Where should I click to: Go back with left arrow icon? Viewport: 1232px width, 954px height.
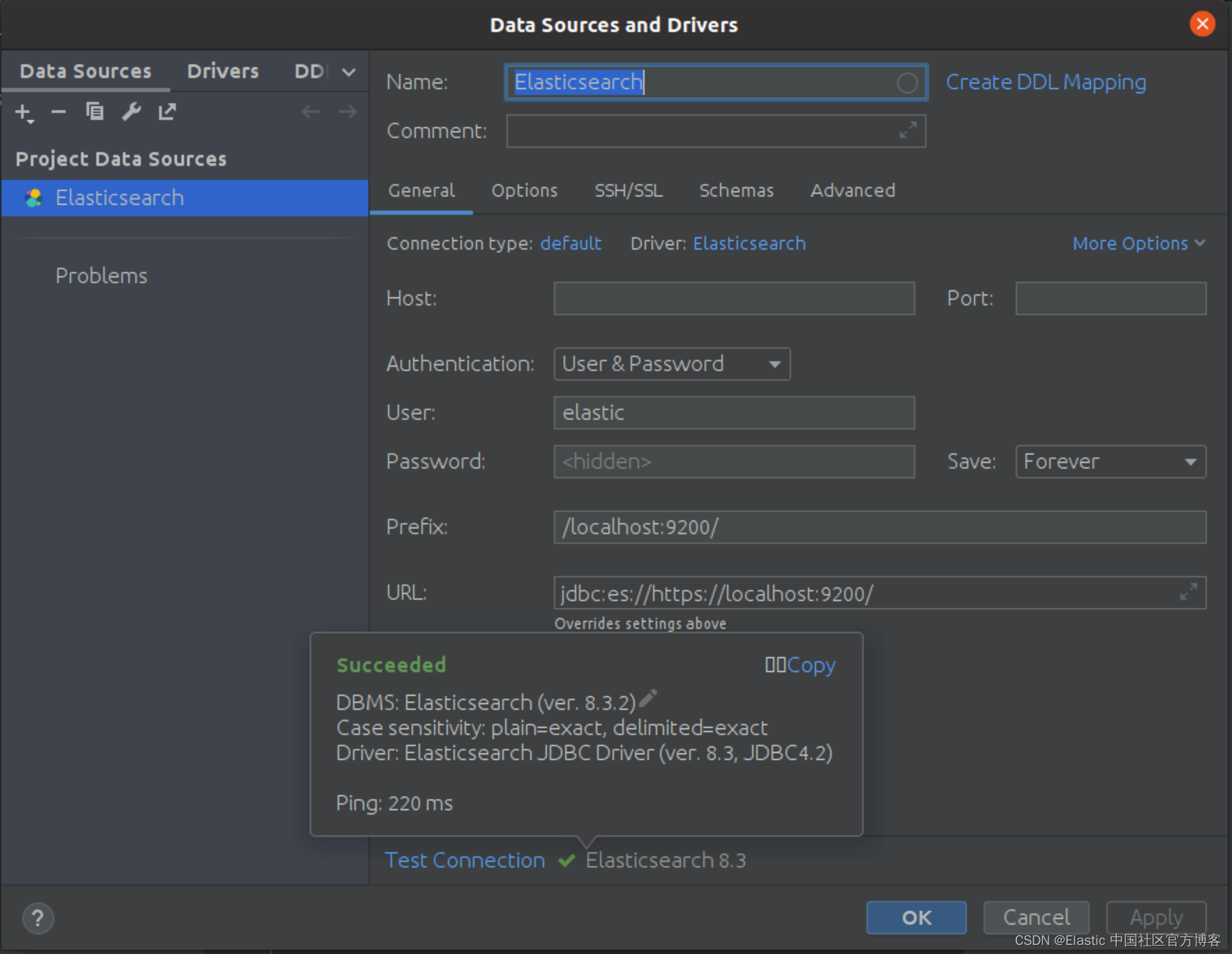(310, 112)
